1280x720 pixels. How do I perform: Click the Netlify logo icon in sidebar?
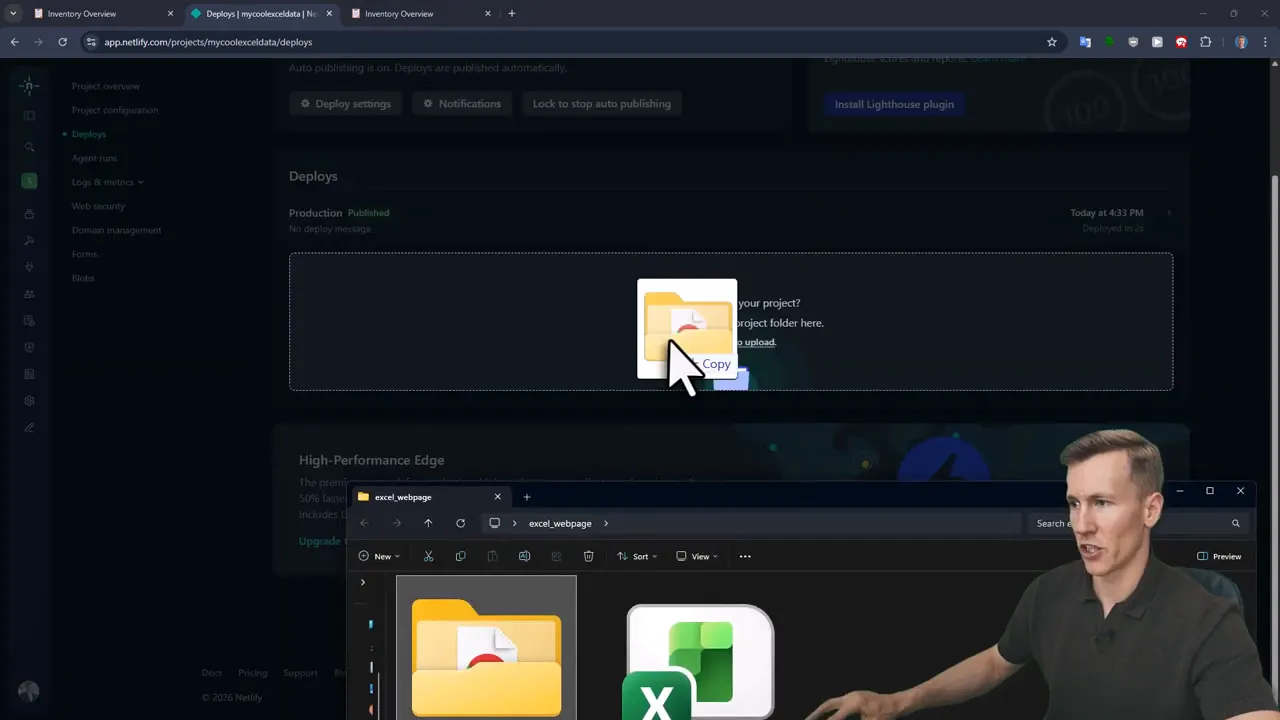(29, 86)
